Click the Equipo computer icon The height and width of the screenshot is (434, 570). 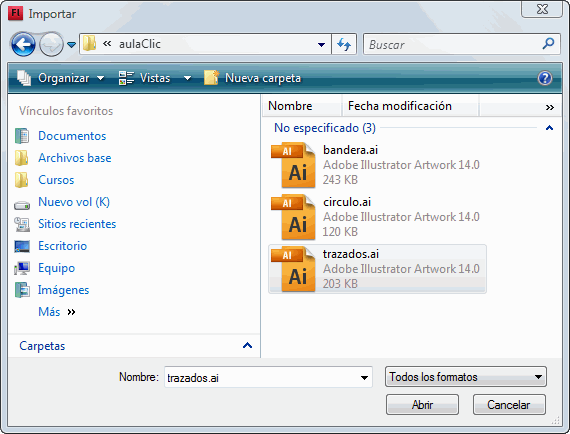pos(22,268)
